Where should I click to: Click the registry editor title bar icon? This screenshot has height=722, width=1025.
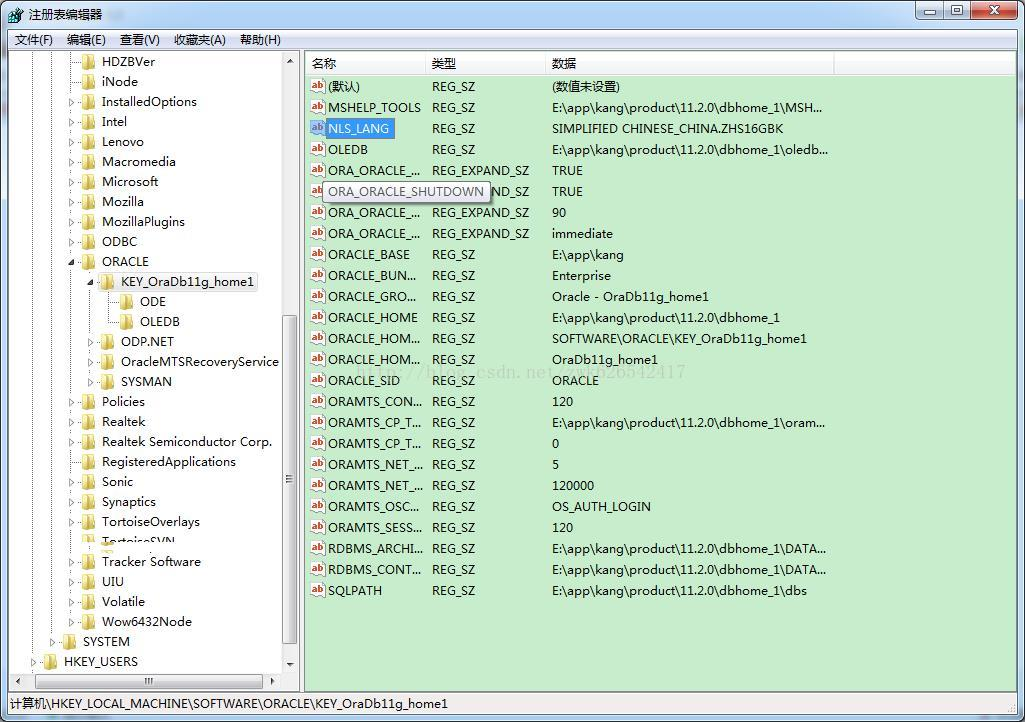click(16, 14)
